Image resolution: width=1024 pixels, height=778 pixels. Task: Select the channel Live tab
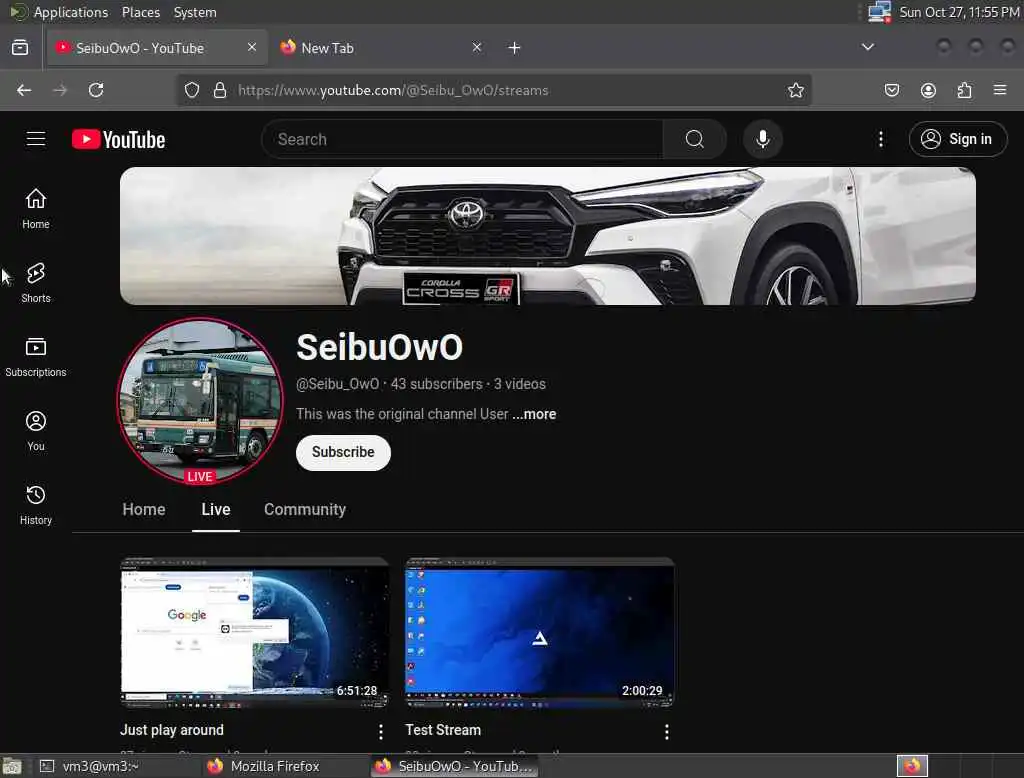click(216, 510)
